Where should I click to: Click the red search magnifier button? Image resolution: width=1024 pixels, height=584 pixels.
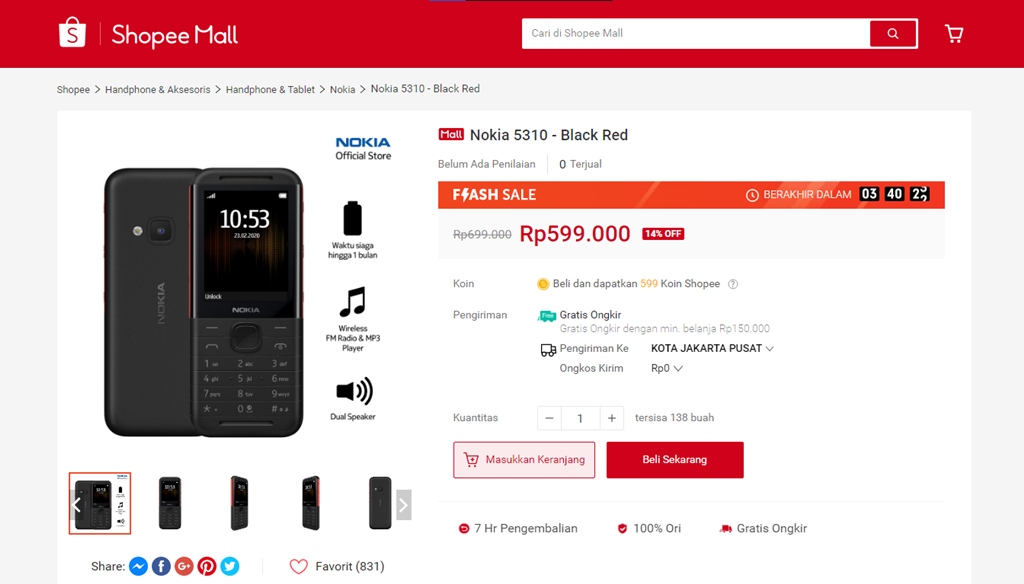(893, 34)
